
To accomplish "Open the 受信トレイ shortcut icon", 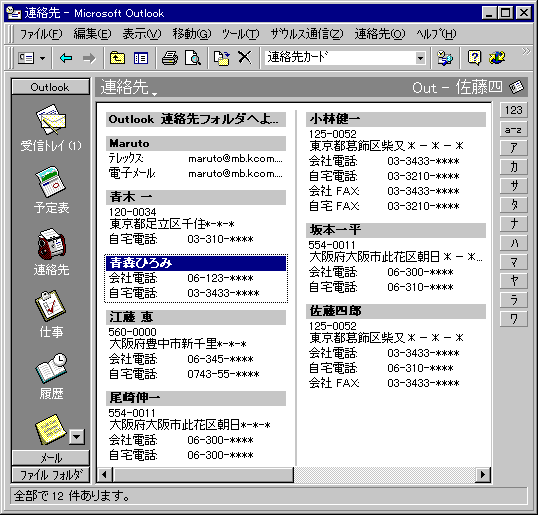I will (51, 120).
